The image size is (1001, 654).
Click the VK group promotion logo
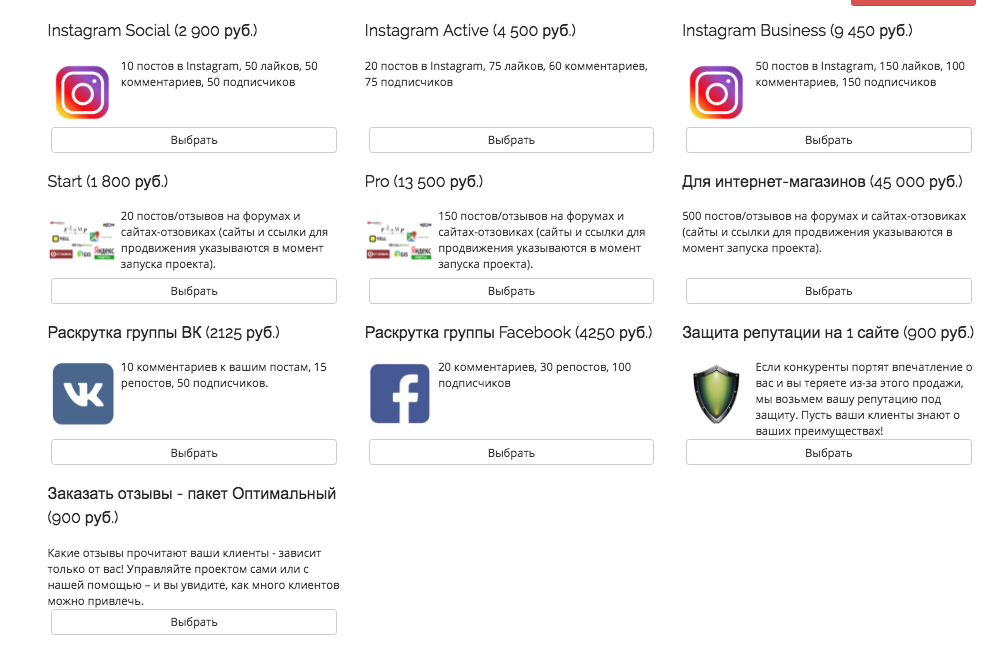tap(83, 393)
